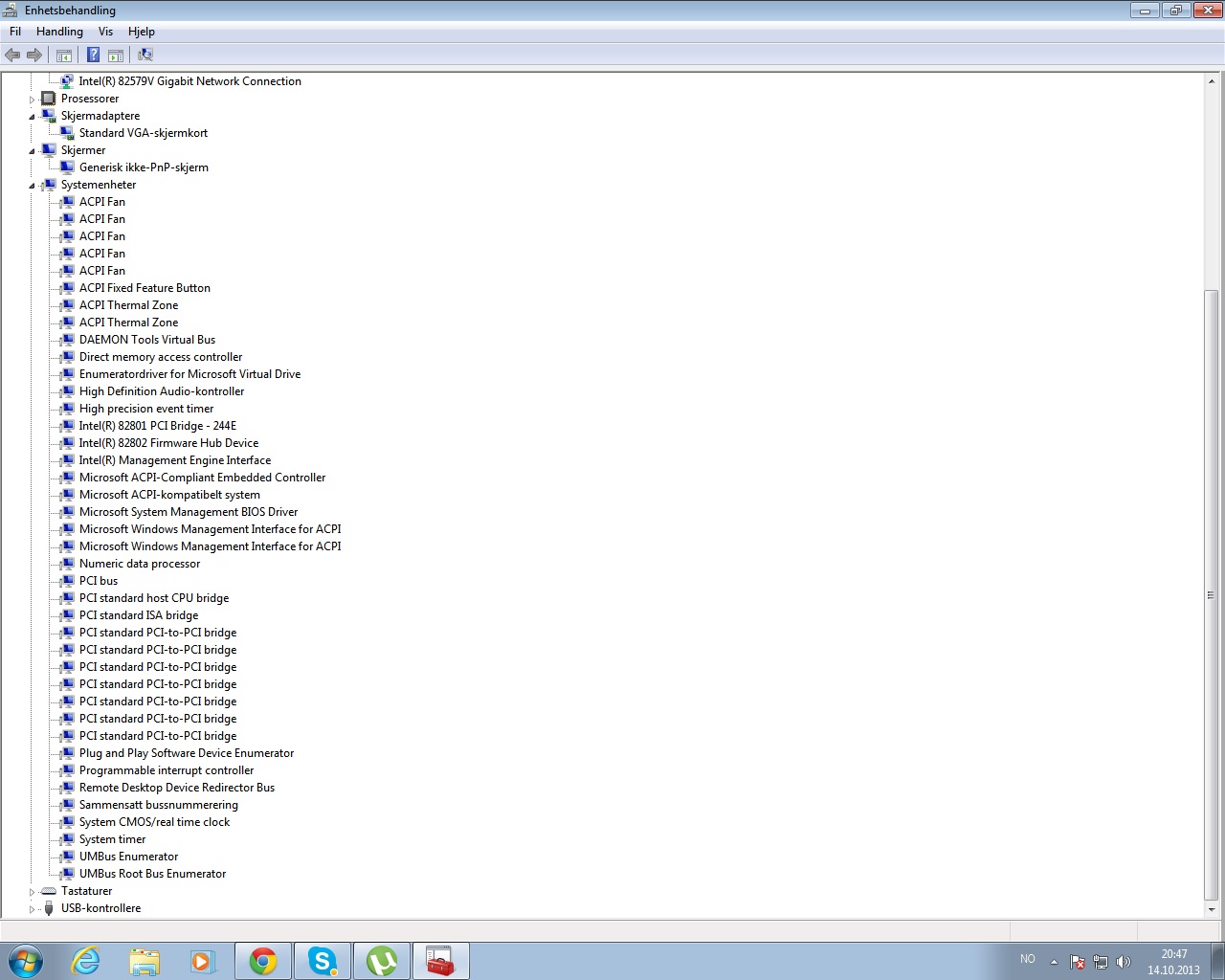The image size is (1225, 980).
Task: Click the Standard VGA-skjermkort device icon
Action: click(x=67, y=133)
